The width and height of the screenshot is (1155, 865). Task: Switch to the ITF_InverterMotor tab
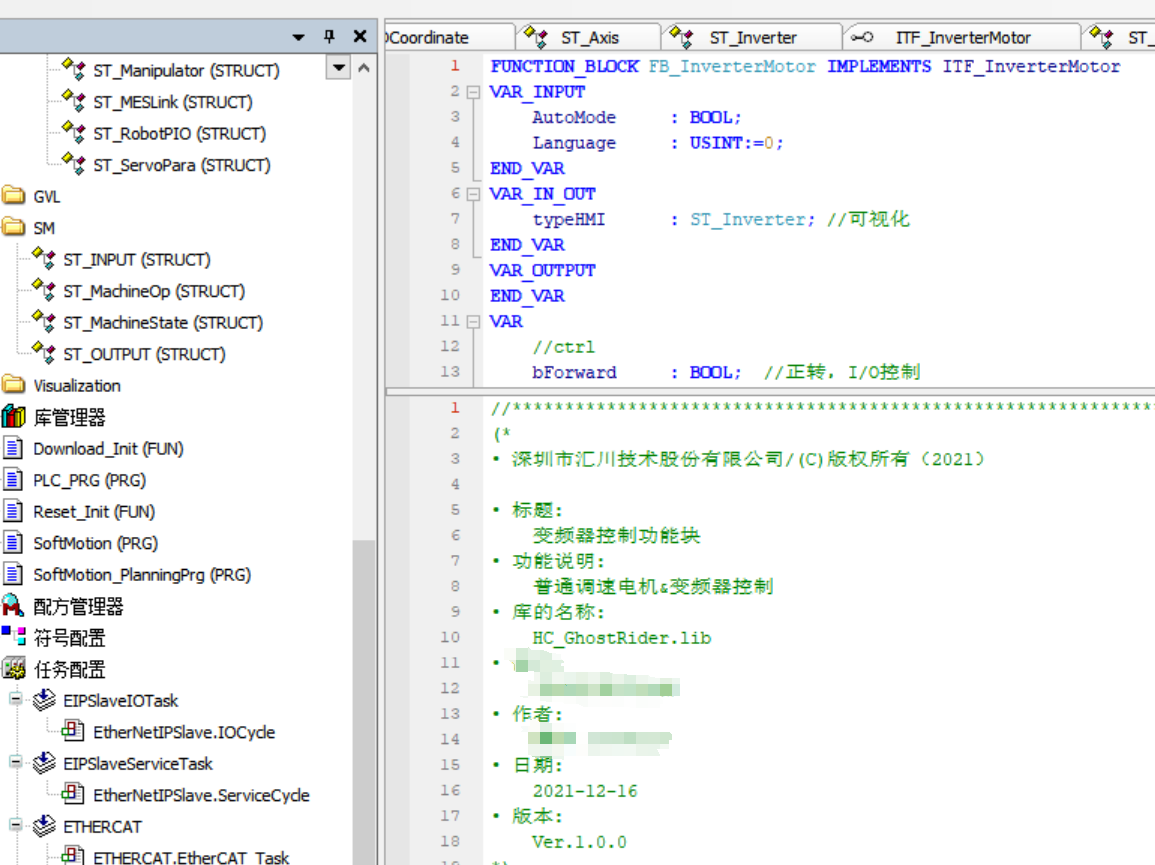[962, 38]
